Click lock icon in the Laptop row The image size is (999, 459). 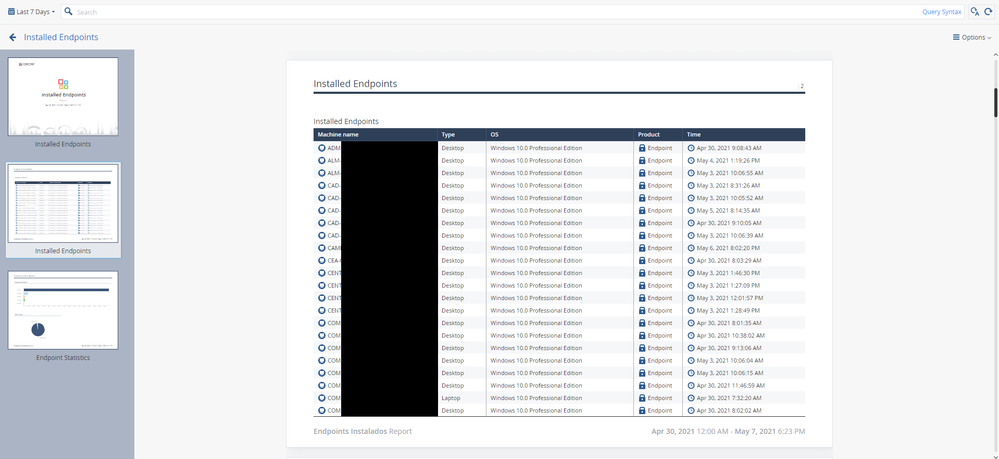(642, 398)
